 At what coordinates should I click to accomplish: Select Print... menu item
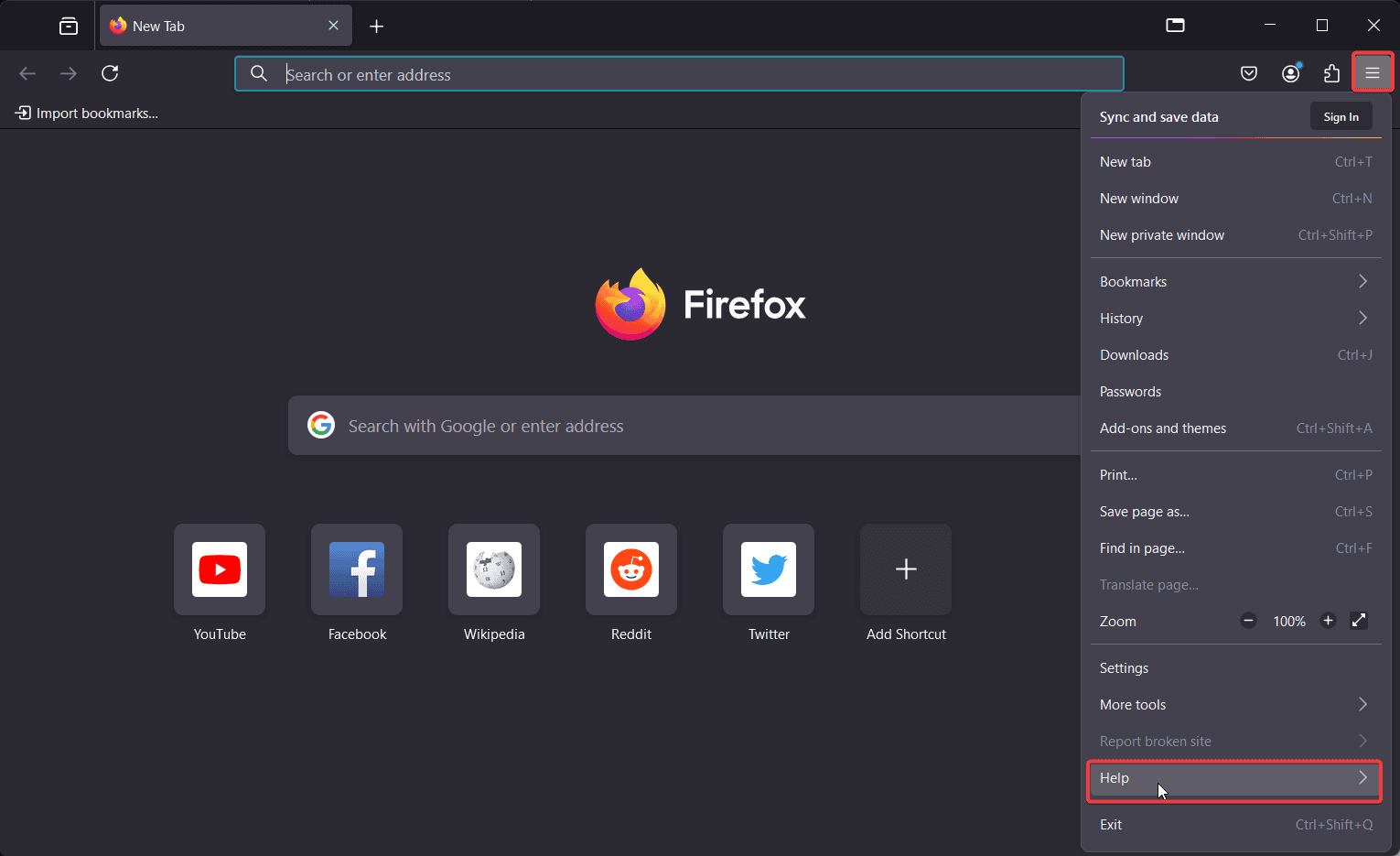click(x=1235, y=475)
